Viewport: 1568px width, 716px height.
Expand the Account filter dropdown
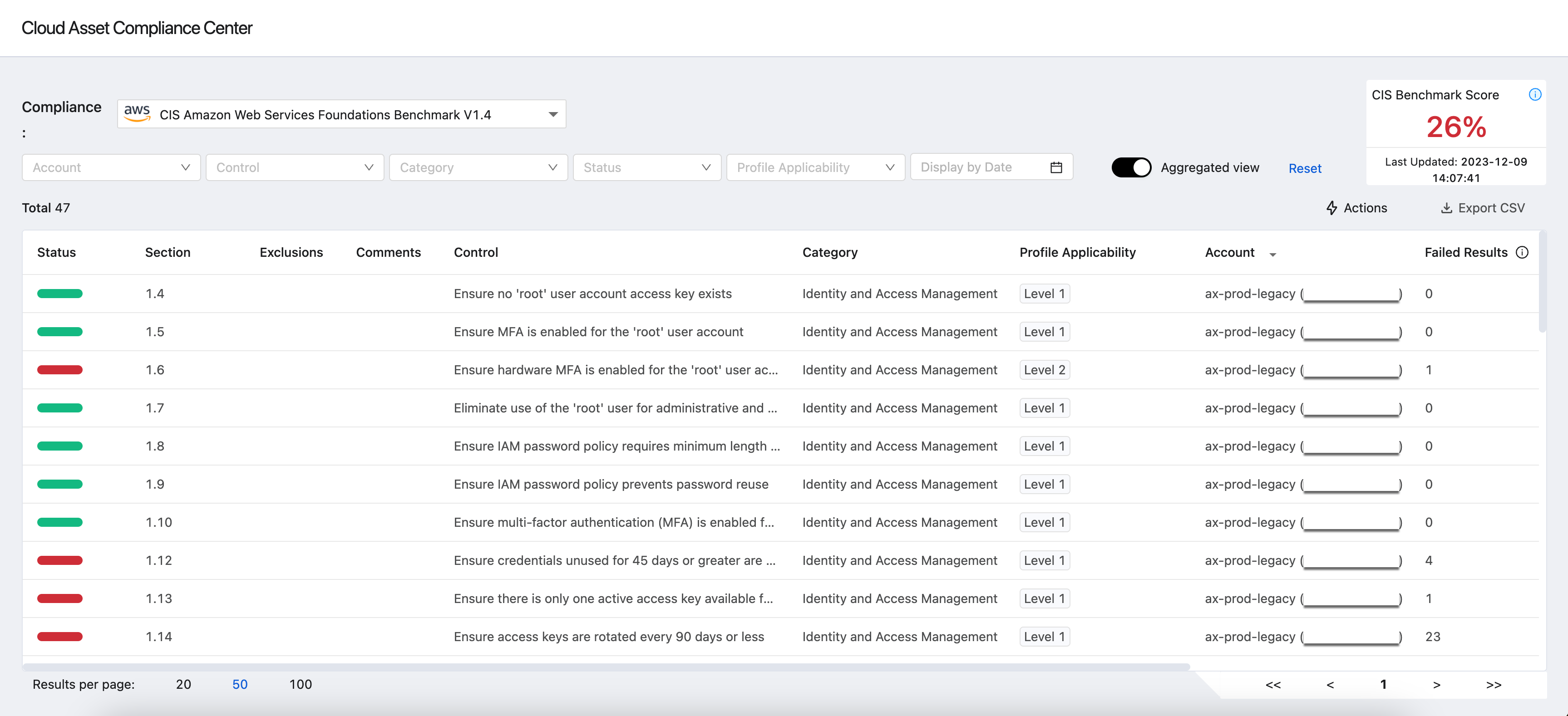pyautogui.click(x=111, y=167)
